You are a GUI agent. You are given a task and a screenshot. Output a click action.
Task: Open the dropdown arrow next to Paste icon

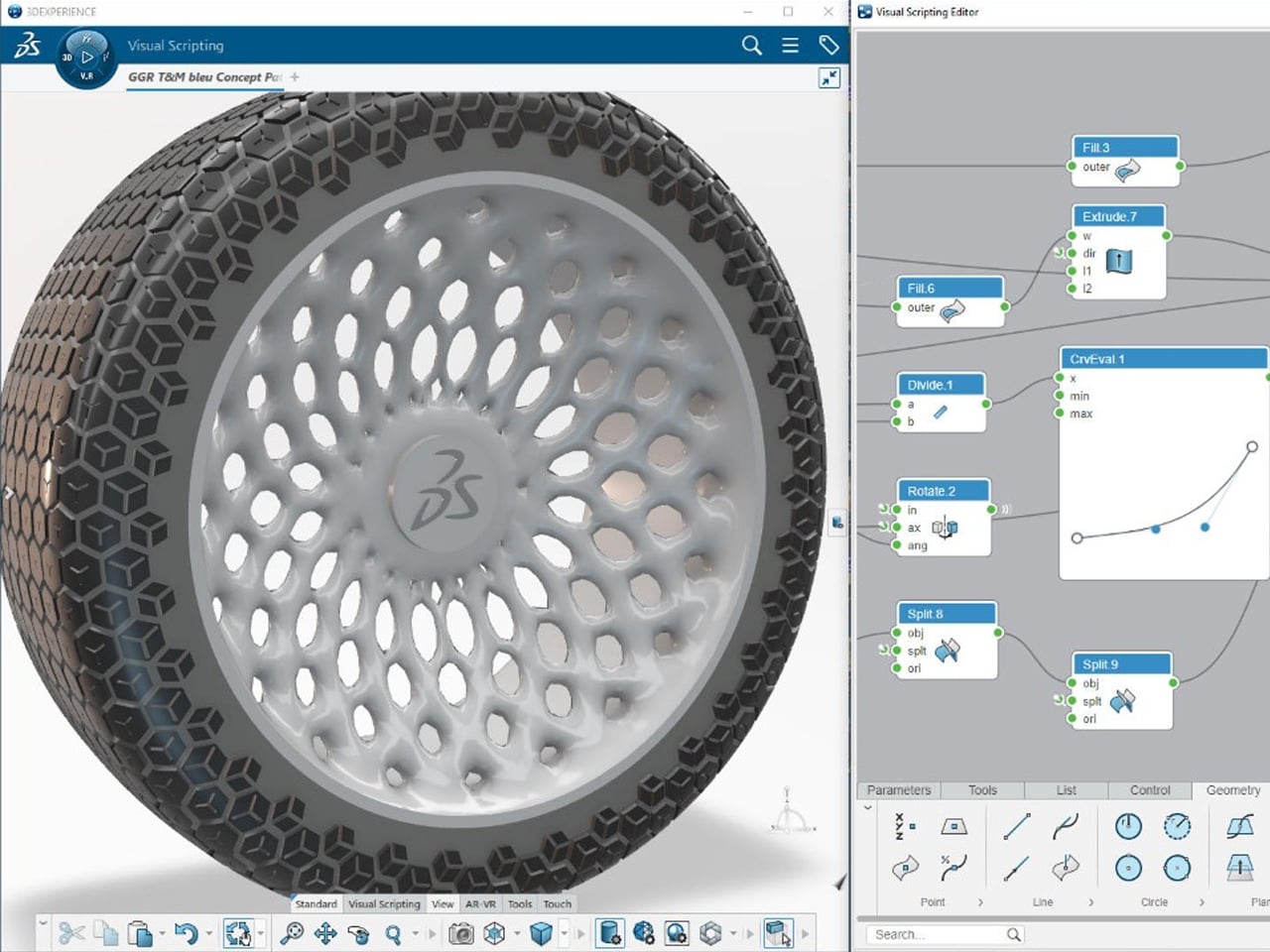click(162, 933)
